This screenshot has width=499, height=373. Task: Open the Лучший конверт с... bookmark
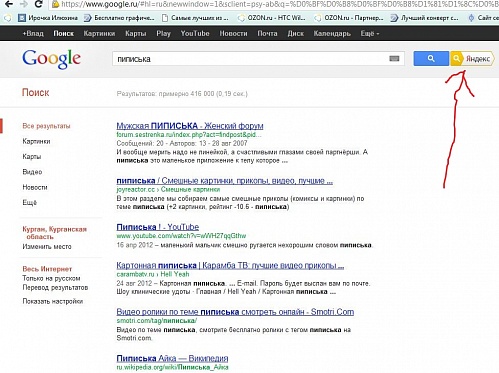click(424, 18)
